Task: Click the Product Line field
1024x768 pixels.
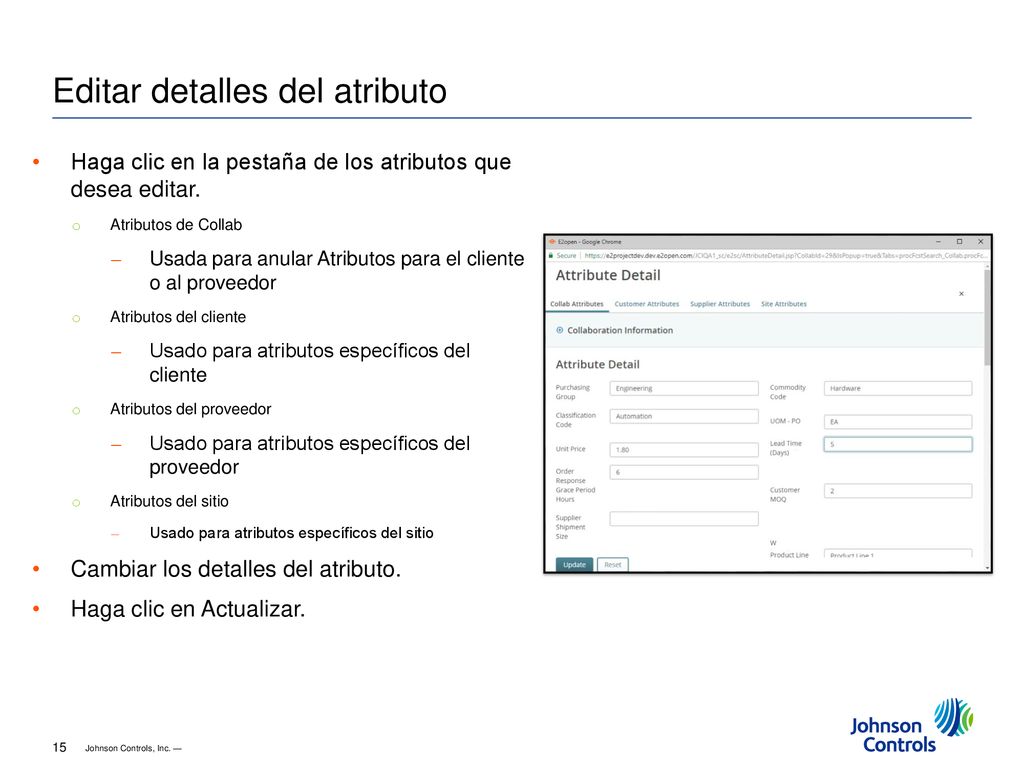Action: click(x=897, y=553)
